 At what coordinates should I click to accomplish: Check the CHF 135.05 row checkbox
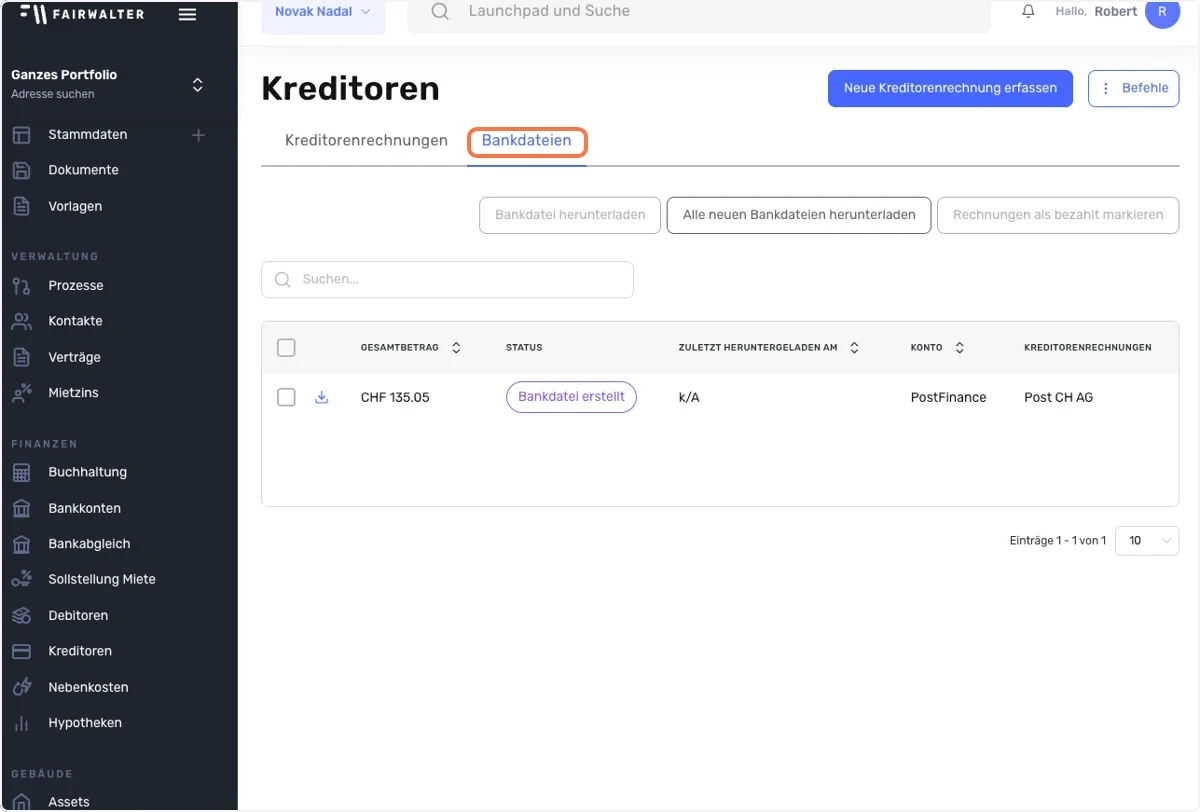coord(286,397)
